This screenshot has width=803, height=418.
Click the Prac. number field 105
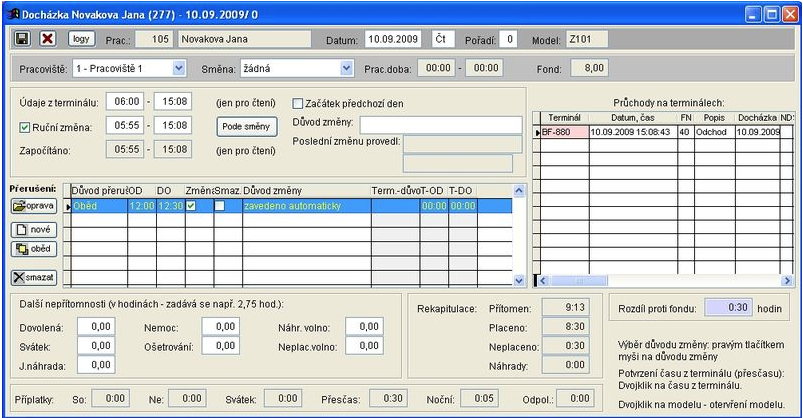[x=155, y=39]
